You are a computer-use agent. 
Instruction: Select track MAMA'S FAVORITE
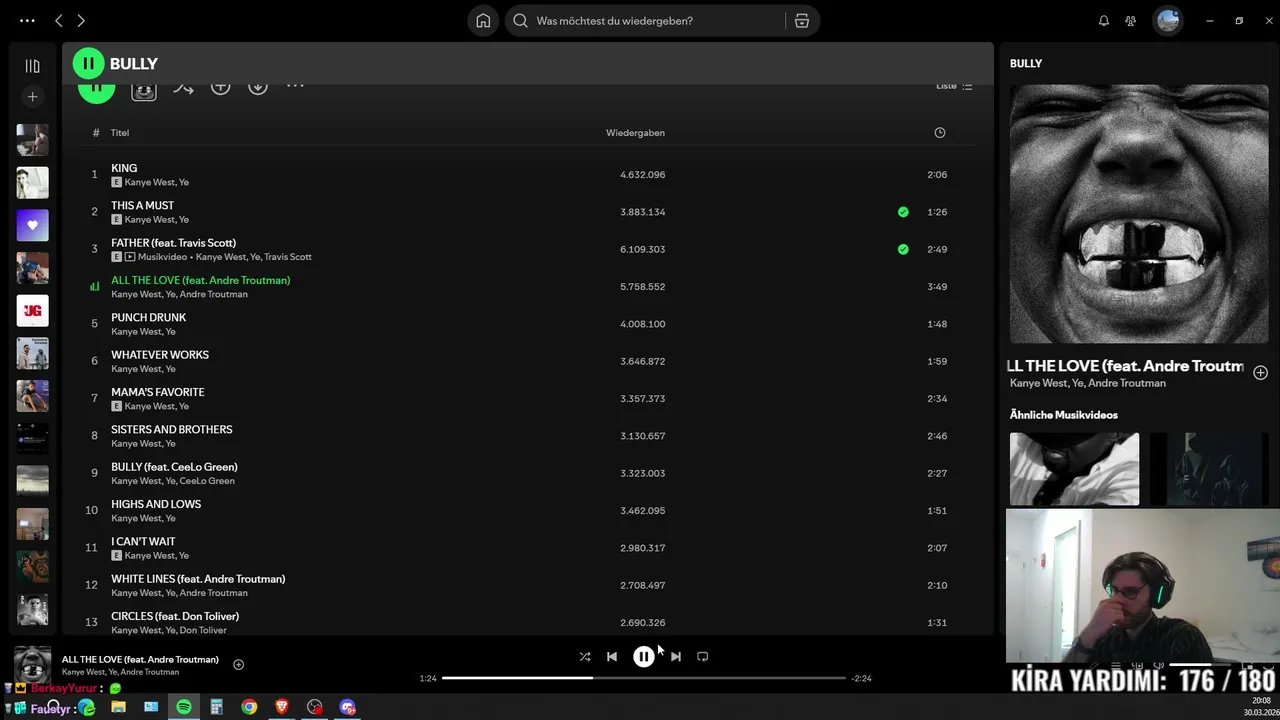pyautogui.click(x=157, y=392)
